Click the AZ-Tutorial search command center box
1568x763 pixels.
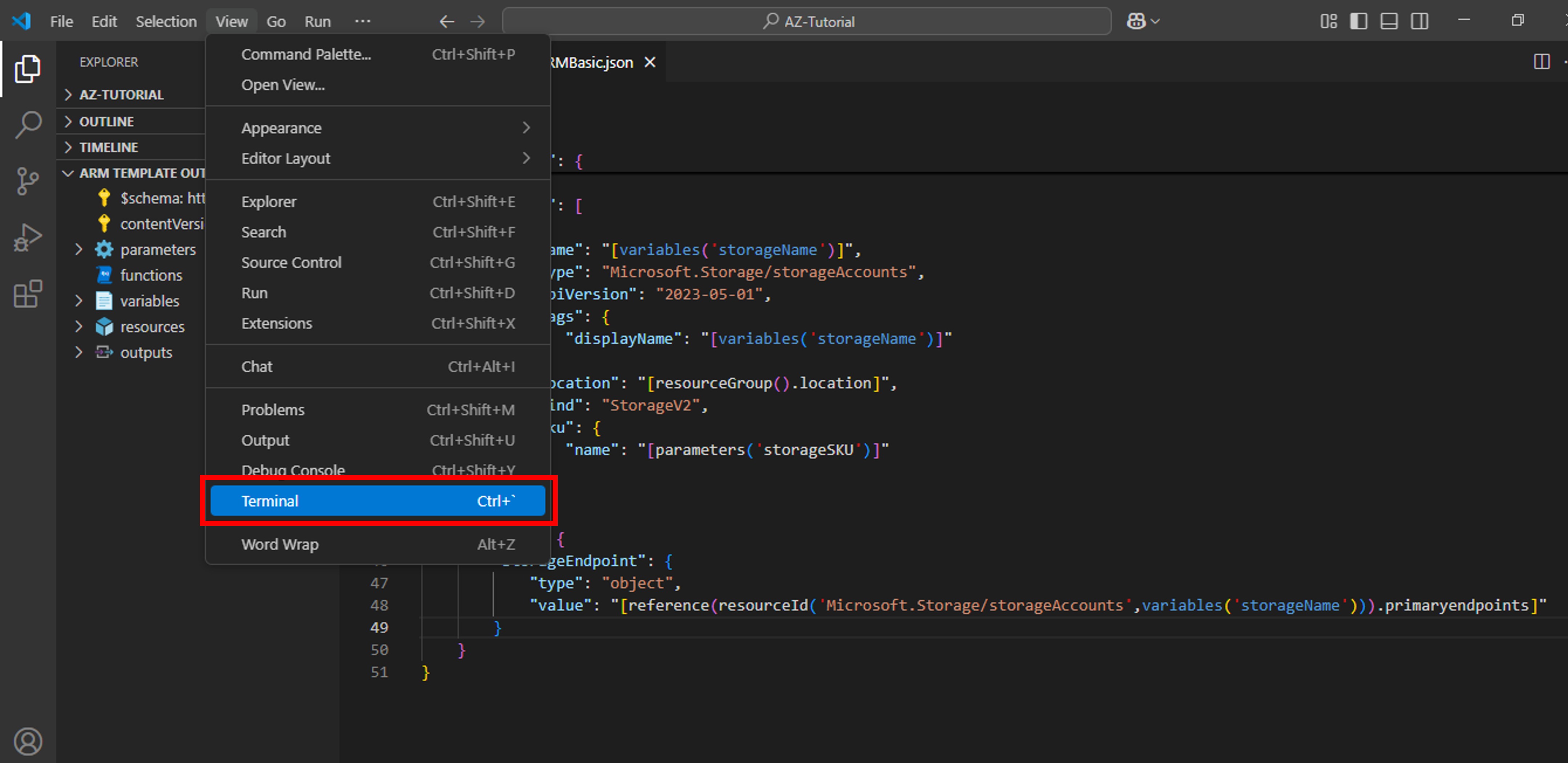coord(807,21)
